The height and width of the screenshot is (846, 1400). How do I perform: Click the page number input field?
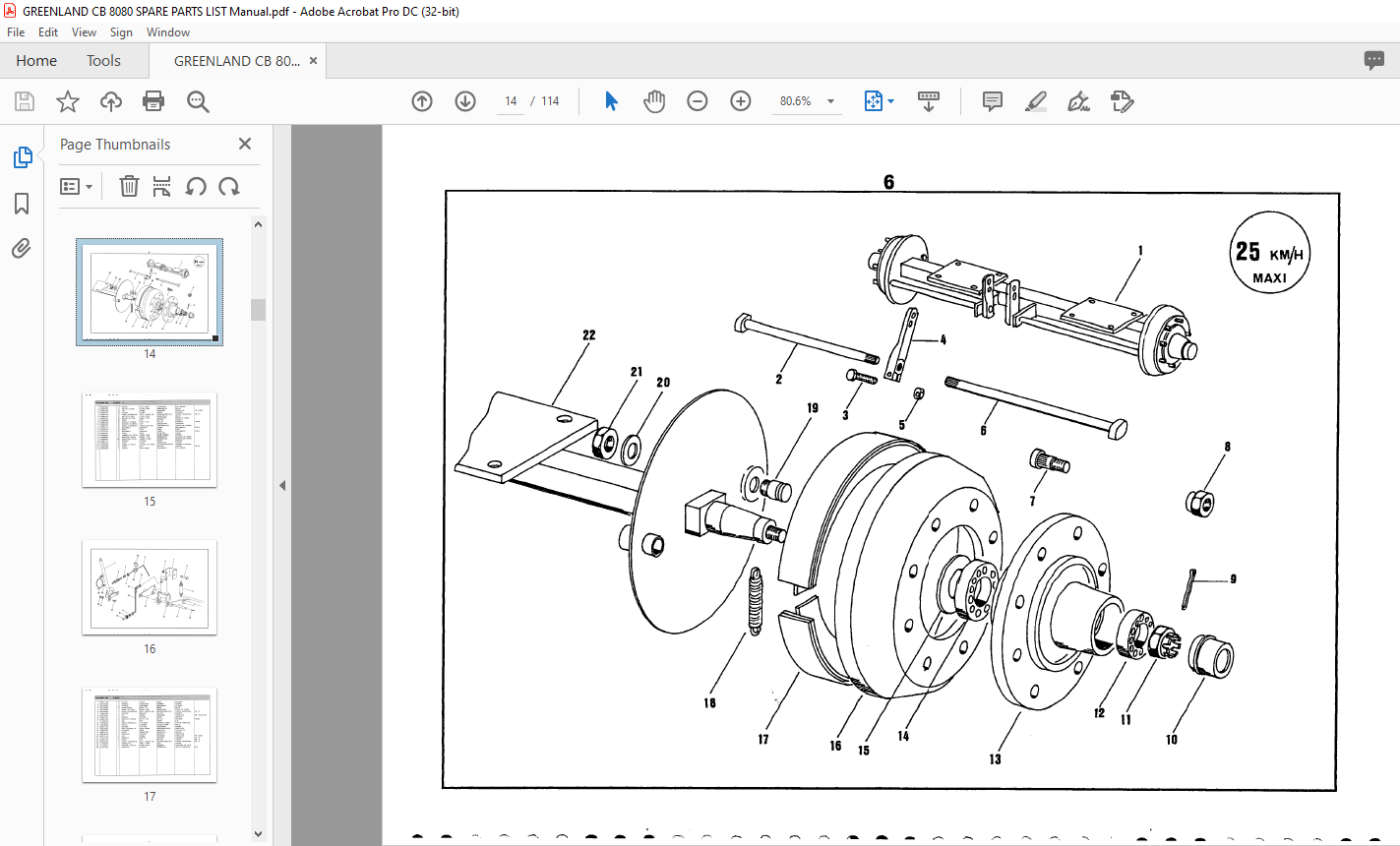(511, 101)
